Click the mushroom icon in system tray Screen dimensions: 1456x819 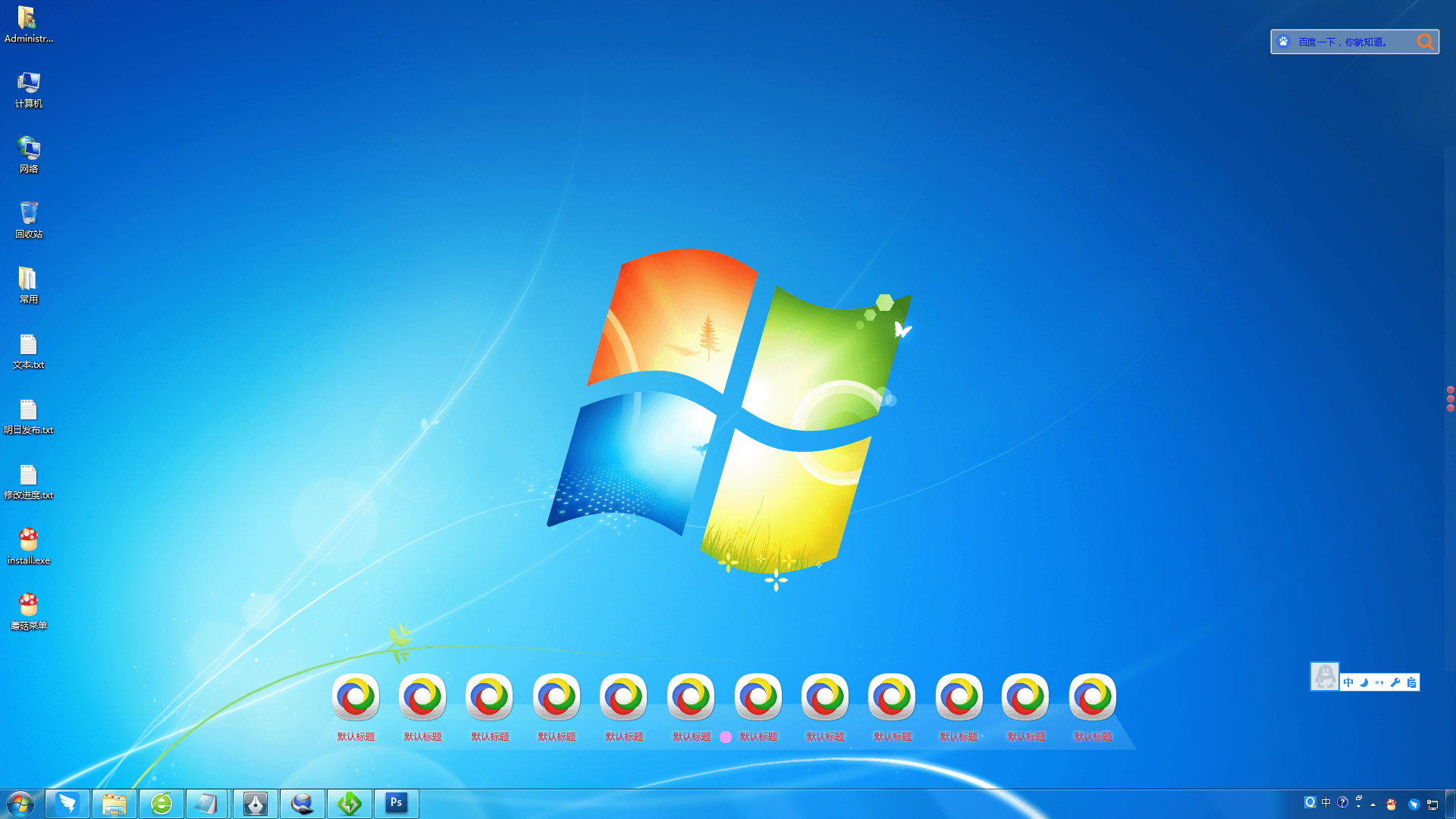pos(1391,804)
